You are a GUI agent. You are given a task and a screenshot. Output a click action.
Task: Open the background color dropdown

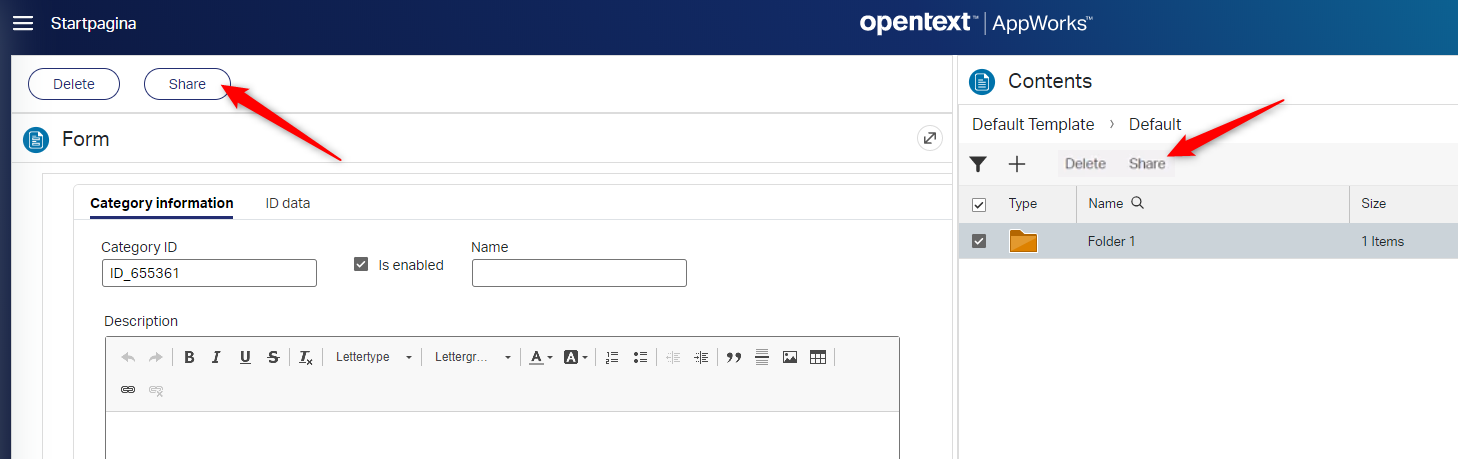click(576, 358)
